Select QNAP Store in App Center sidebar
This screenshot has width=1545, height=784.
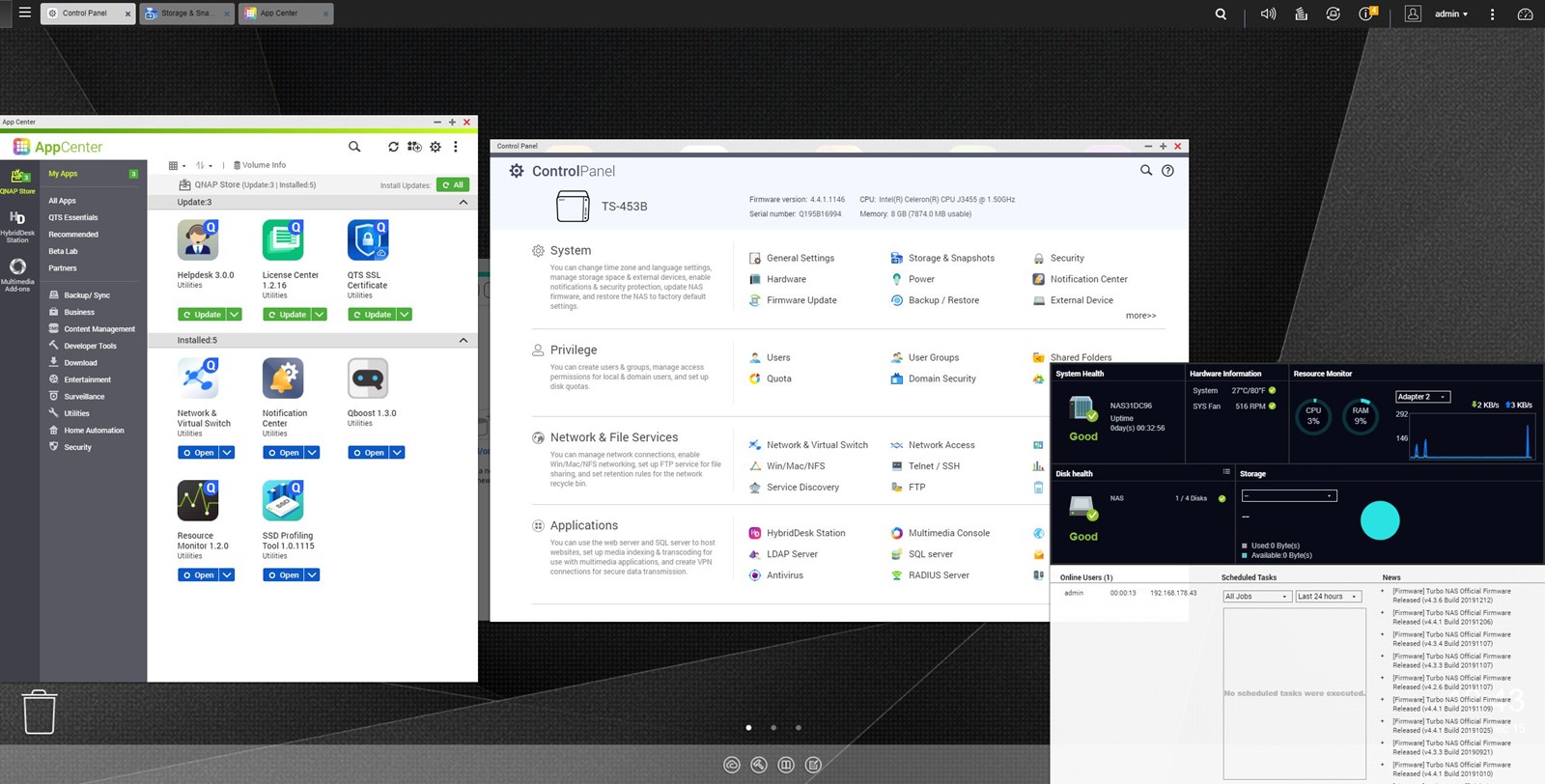[18, 181]
